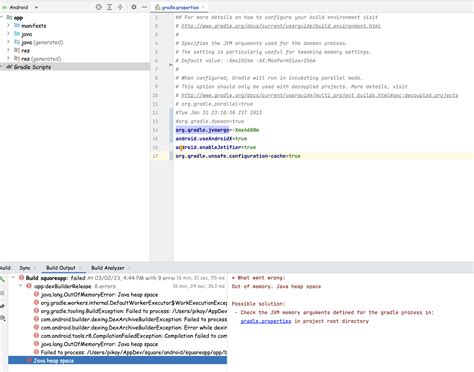Expand the java (generated) folder chevron
This screenshot has height=372, width=474.
tap(8, 42)
